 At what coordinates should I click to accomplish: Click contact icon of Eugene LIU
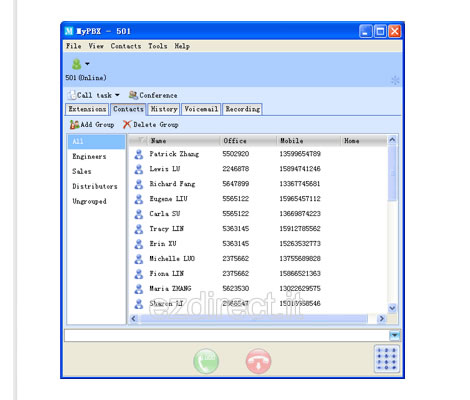[139, 199]
